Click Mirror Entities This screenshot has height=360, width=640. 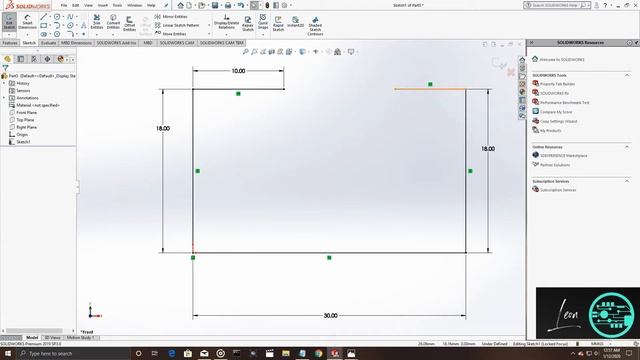pyautogui.click(x=171, y=17)
